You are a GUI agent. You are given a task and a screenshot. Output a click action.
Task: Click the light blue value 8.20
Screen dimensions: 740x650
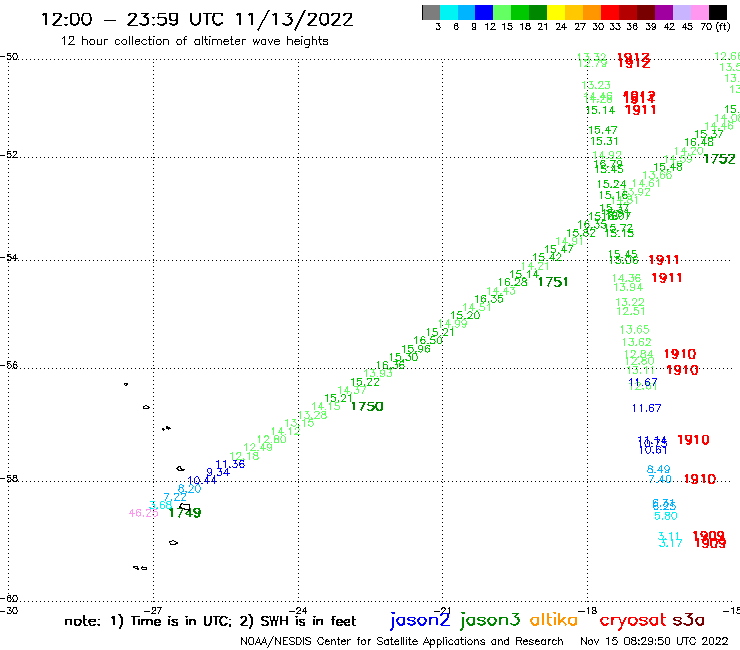(x=190, y=489)
